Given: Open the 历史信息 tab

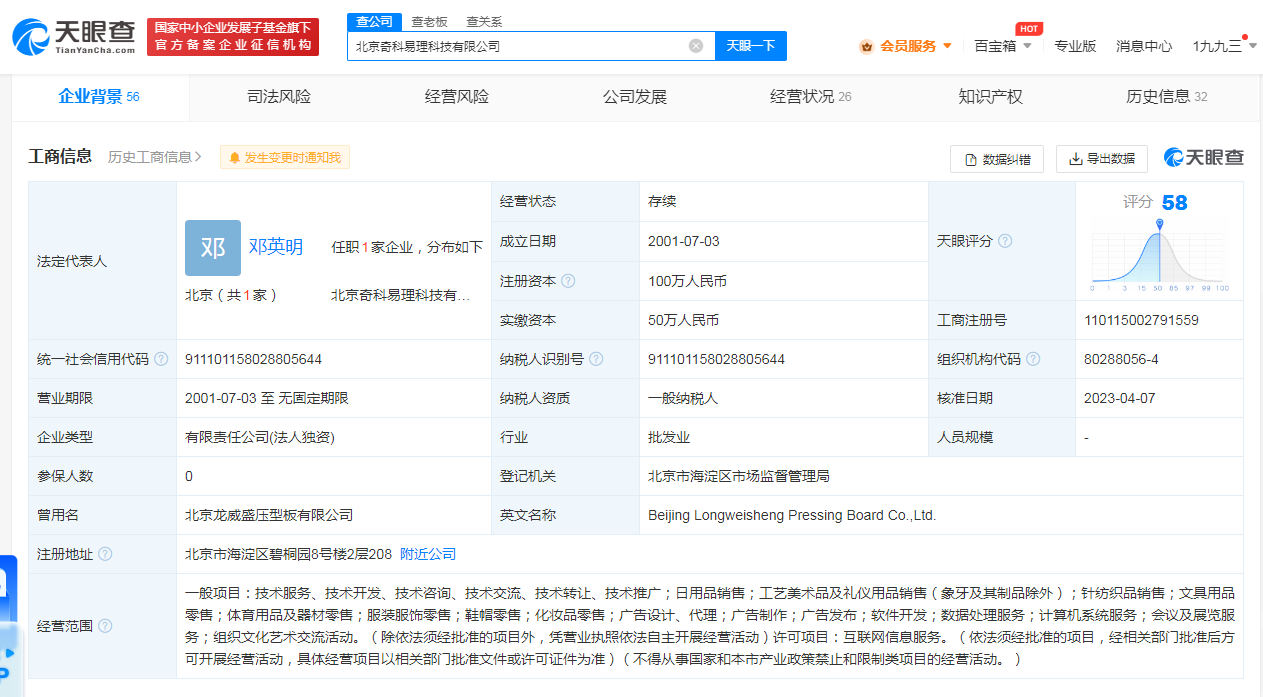Looking at the screenshot, I should coord(1167,97).
